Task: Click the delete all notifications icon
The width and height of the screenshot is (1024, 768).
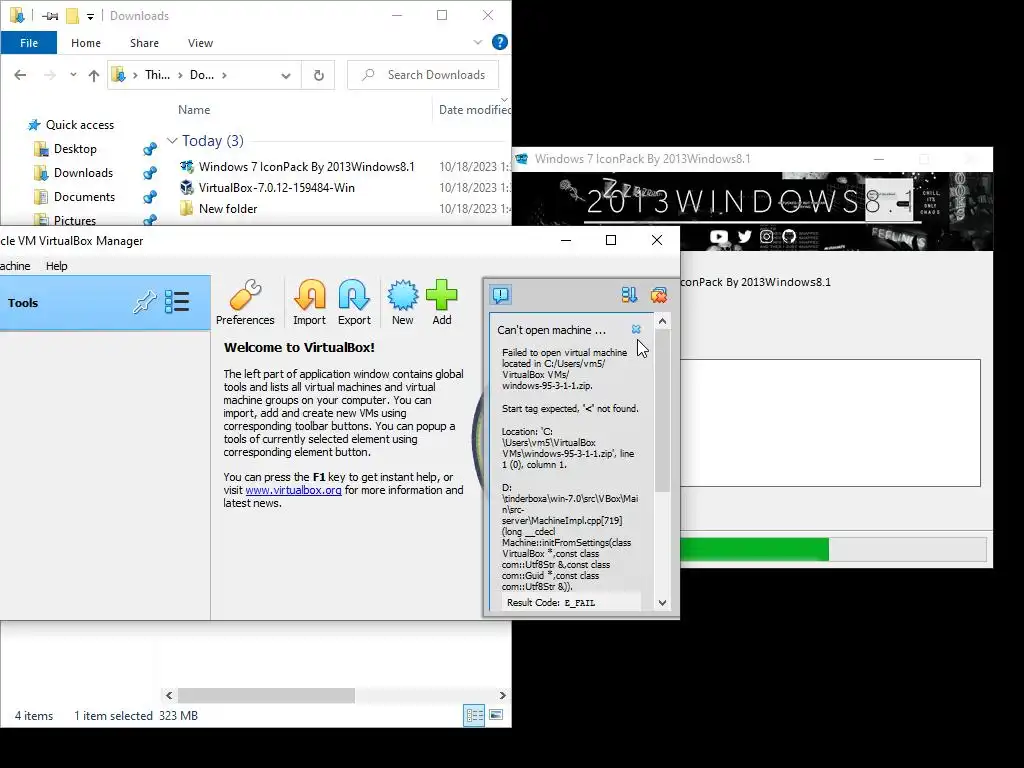Action: [659, 295]
